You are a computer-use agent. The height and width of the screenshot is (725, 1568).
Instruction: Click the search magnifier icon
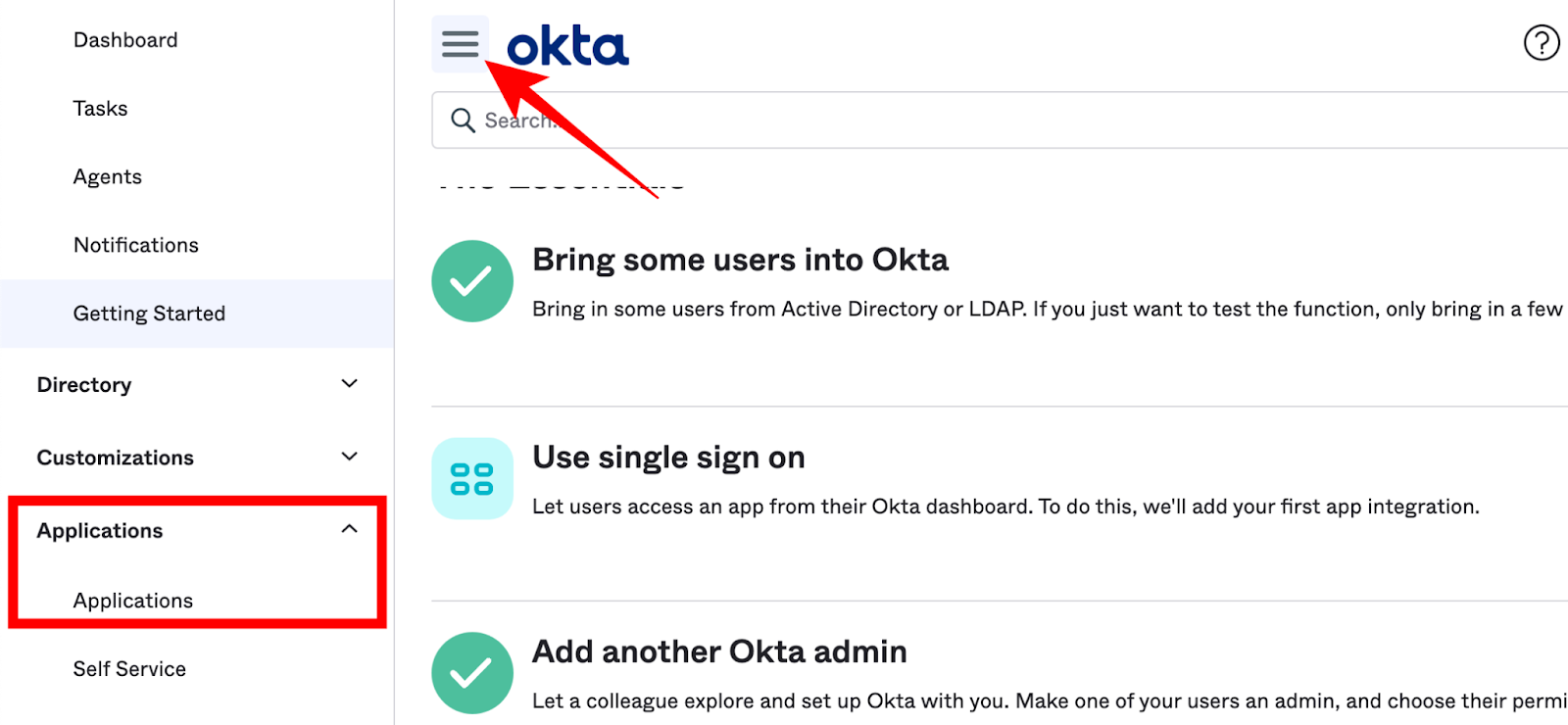tap(463, 121)
